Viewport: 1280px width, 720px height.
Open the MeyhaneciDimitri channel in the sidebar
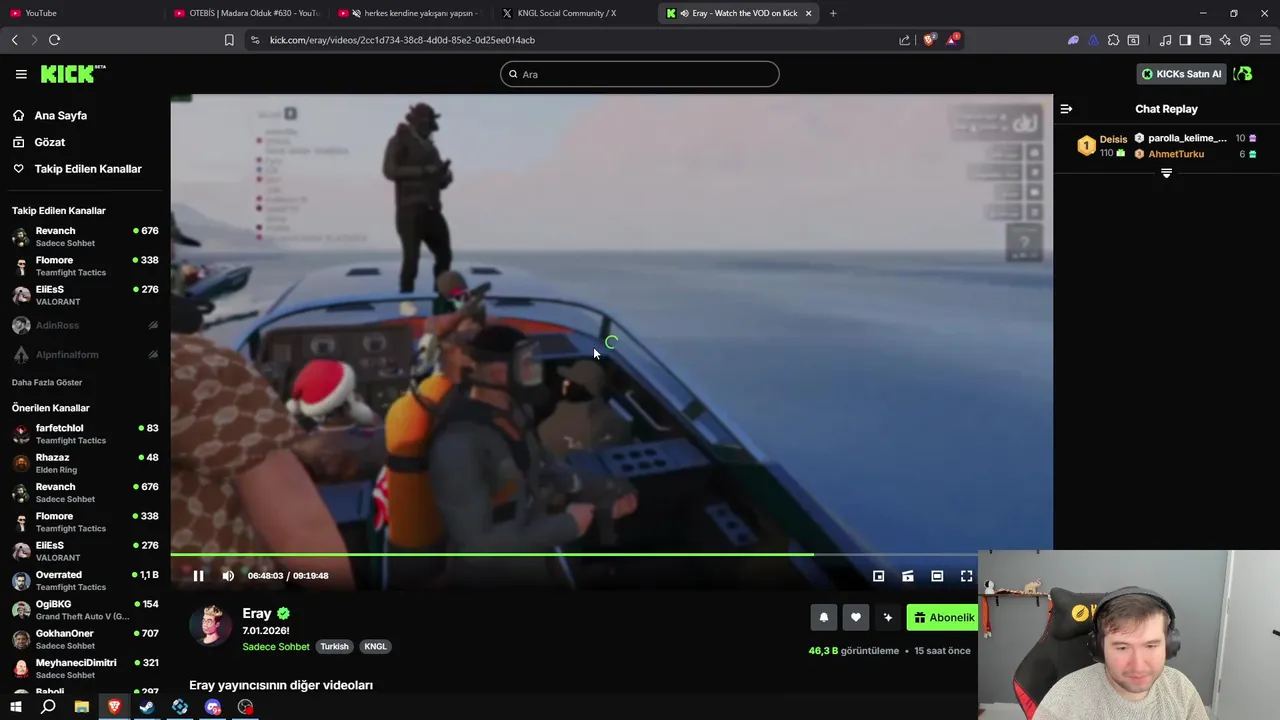[85, 668]
